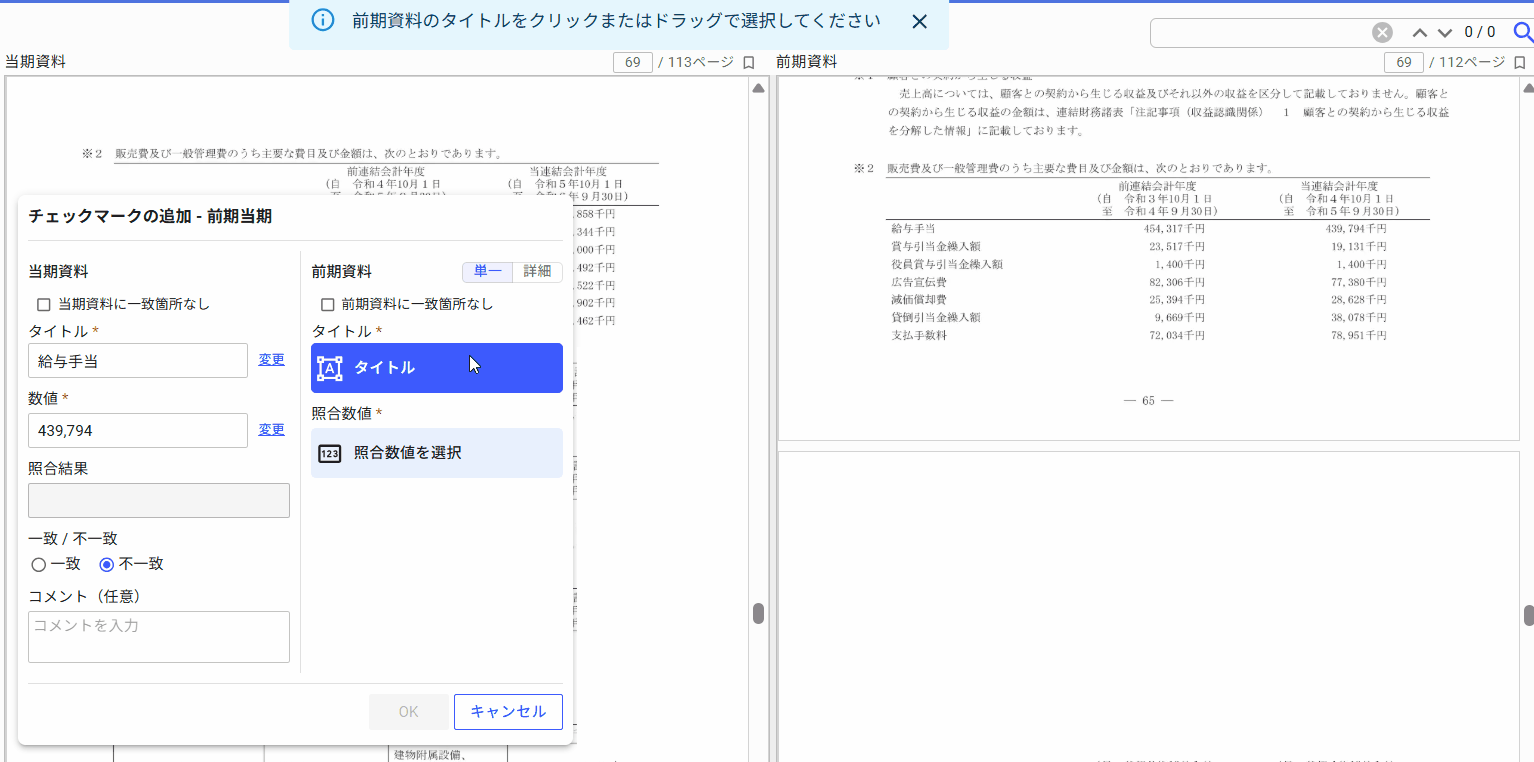Click the 454,317千円 value
Viewport: 1534px width, 762px height.
click(x=1174, y=228)
